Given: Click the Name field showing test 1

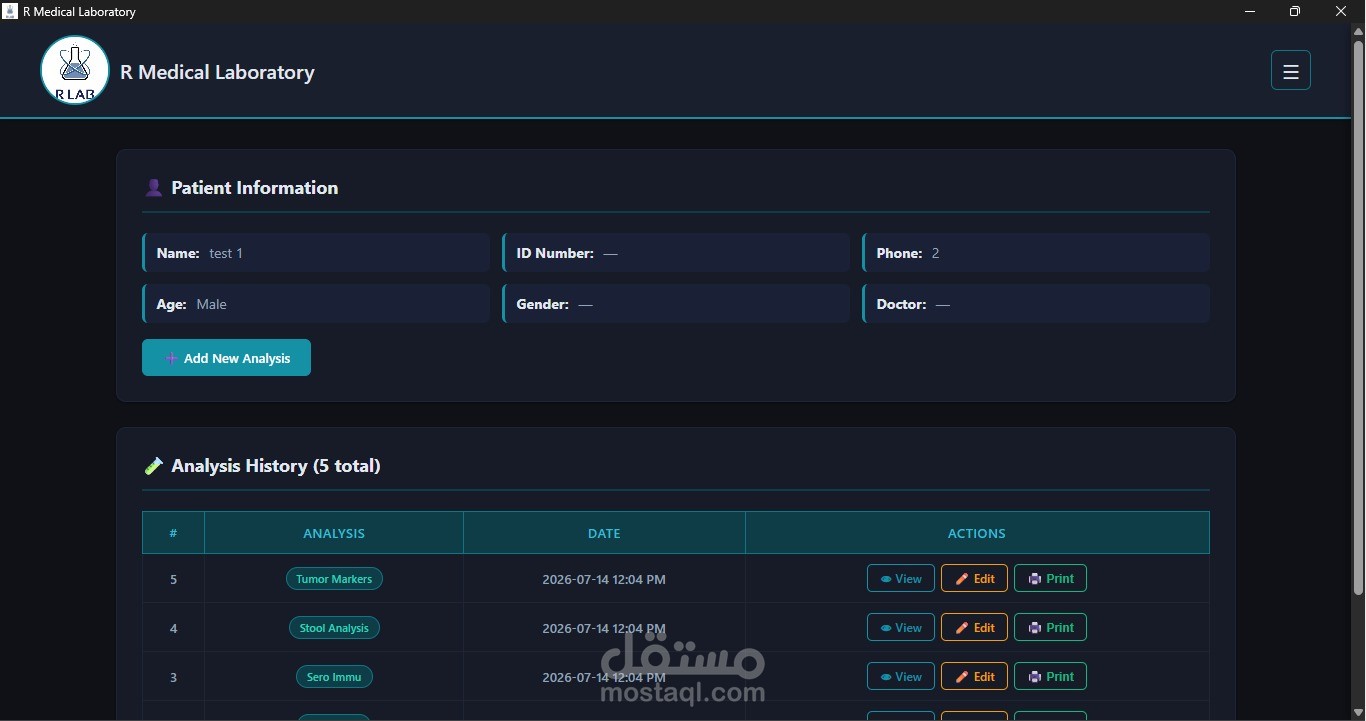Looking at the screenshot, I should coord(316,253).
